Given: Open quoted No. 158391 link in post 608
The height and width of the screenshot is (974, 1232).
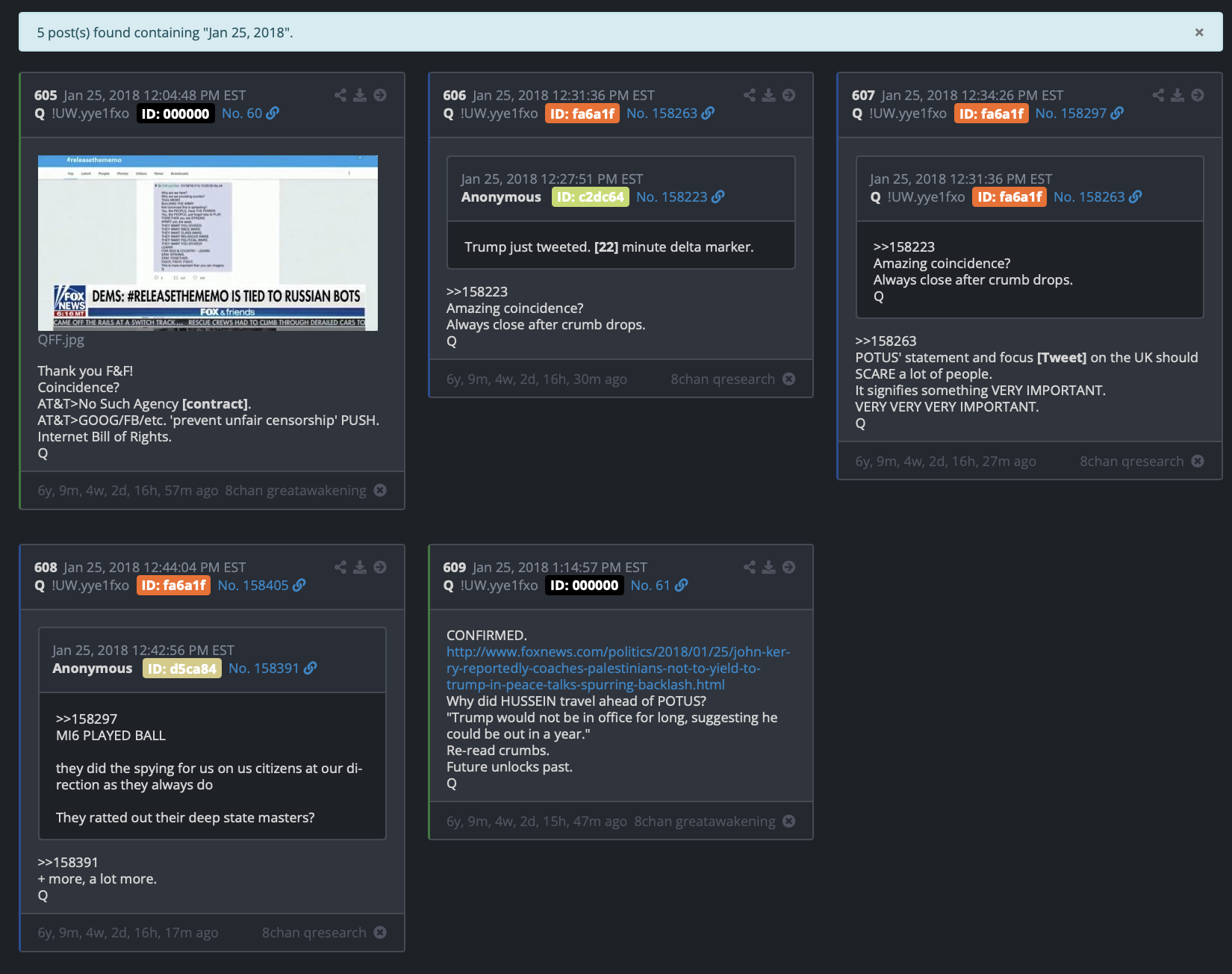Looking at the screenshot, I should (x=273, y=669).
